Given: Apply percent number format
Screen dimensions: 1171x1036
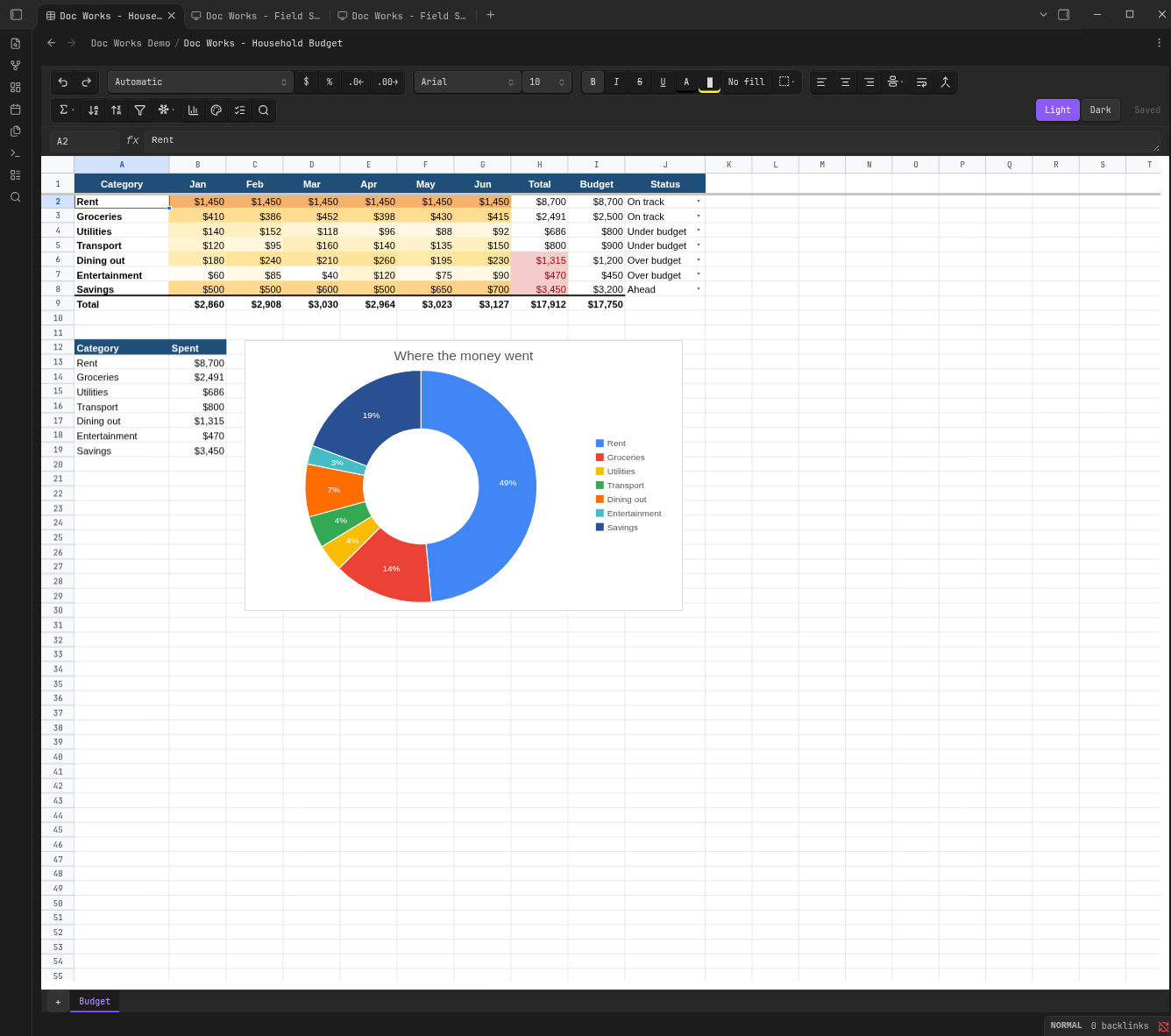Looking at the screenshot, I should pyautogui.click(x=330, y=82).
